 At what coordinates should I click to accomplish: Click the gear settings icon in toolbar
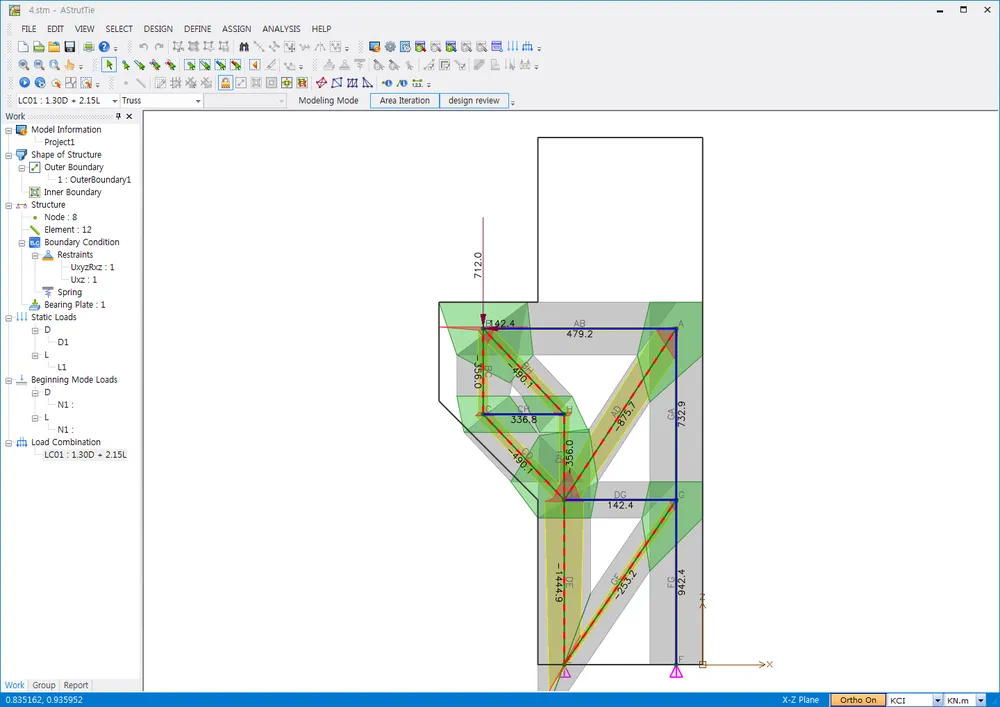coord(390,47)
